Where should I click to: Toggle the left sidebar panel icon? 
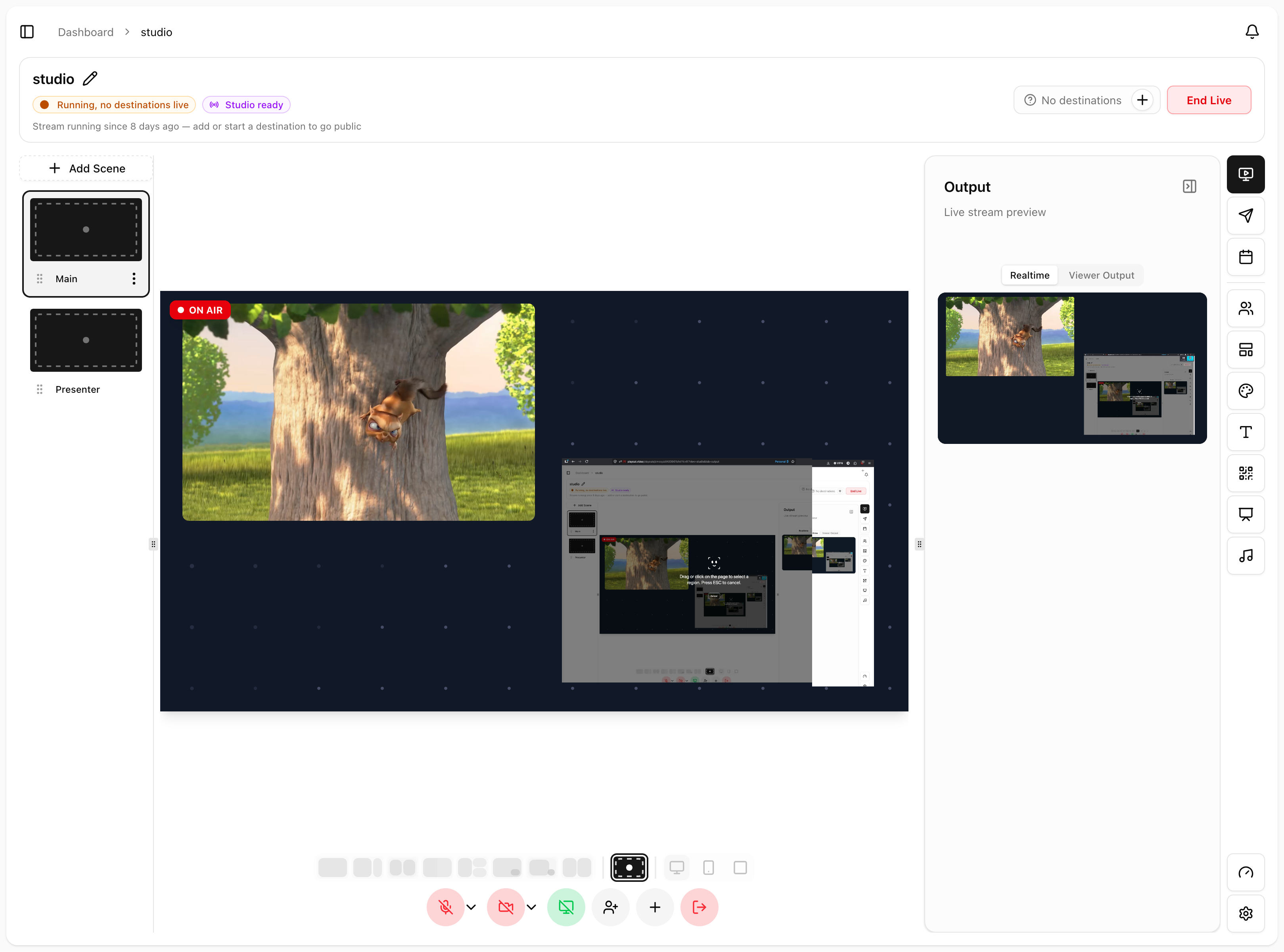click(x=27, y=32)
